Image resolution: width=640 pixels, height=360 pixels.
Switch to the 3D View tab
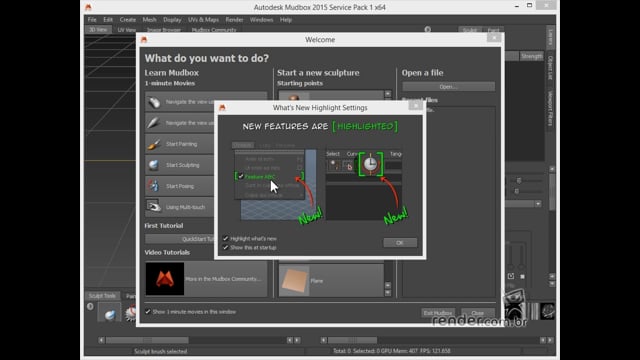tap(98, 30)
